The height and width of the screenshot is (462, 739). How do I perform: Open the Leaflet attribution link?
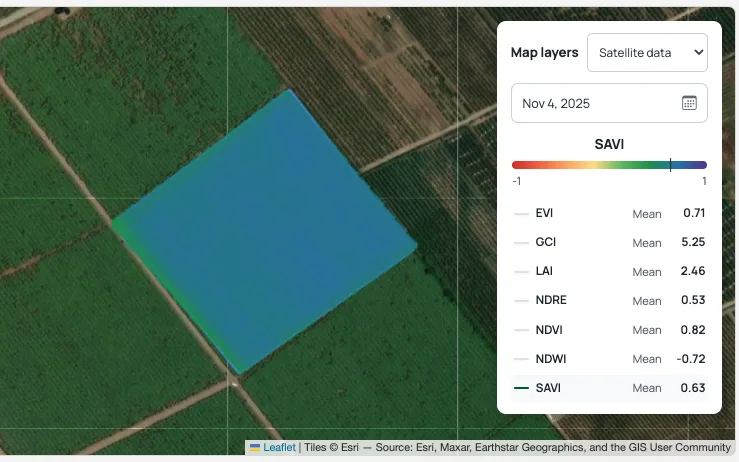click(279, 447)
